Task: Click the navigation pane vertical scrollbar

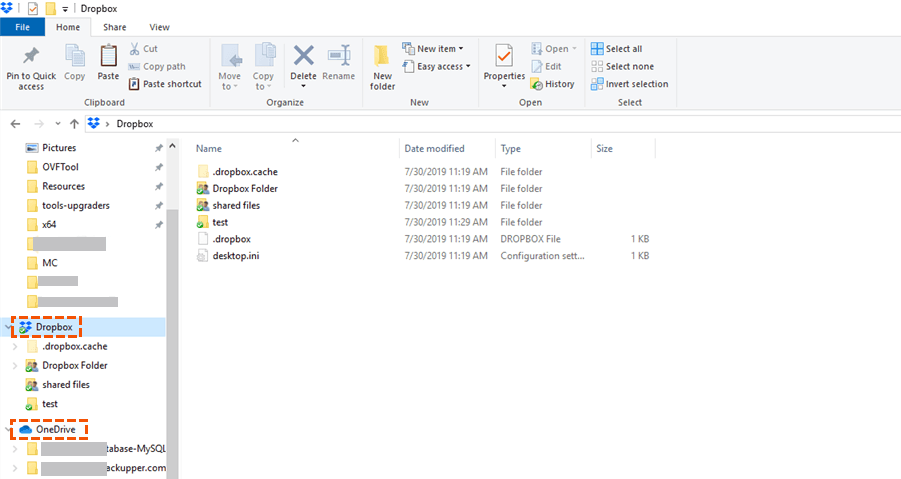Action: (x=171, y=300)
